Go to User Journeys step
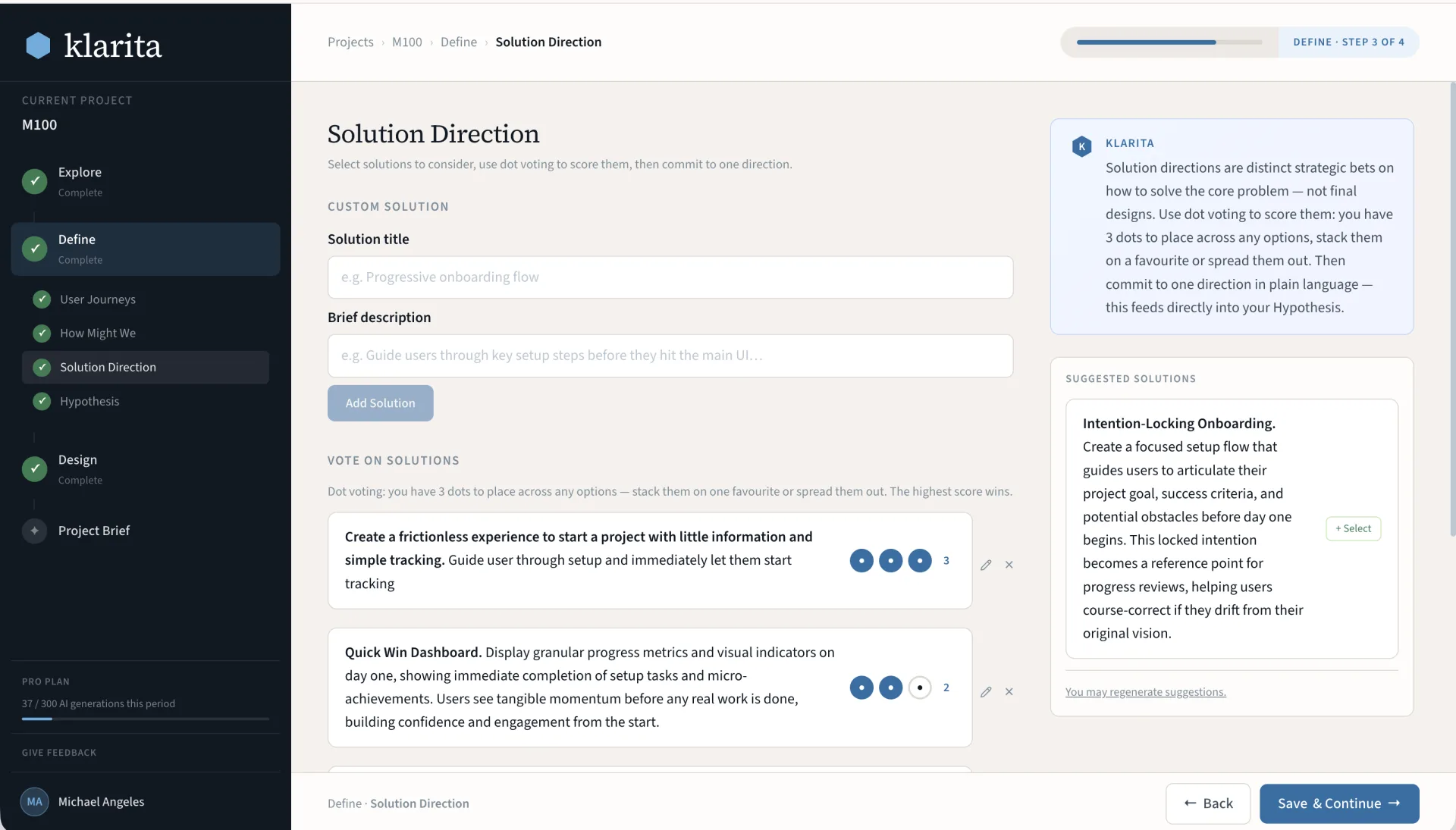 click(x=146, y=299)
